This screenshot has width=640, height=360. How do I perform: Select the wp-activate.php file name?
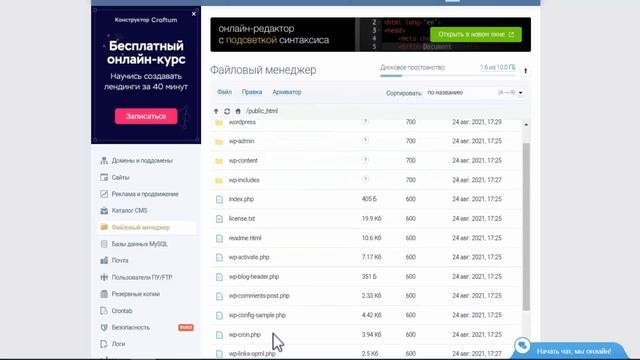249,257
